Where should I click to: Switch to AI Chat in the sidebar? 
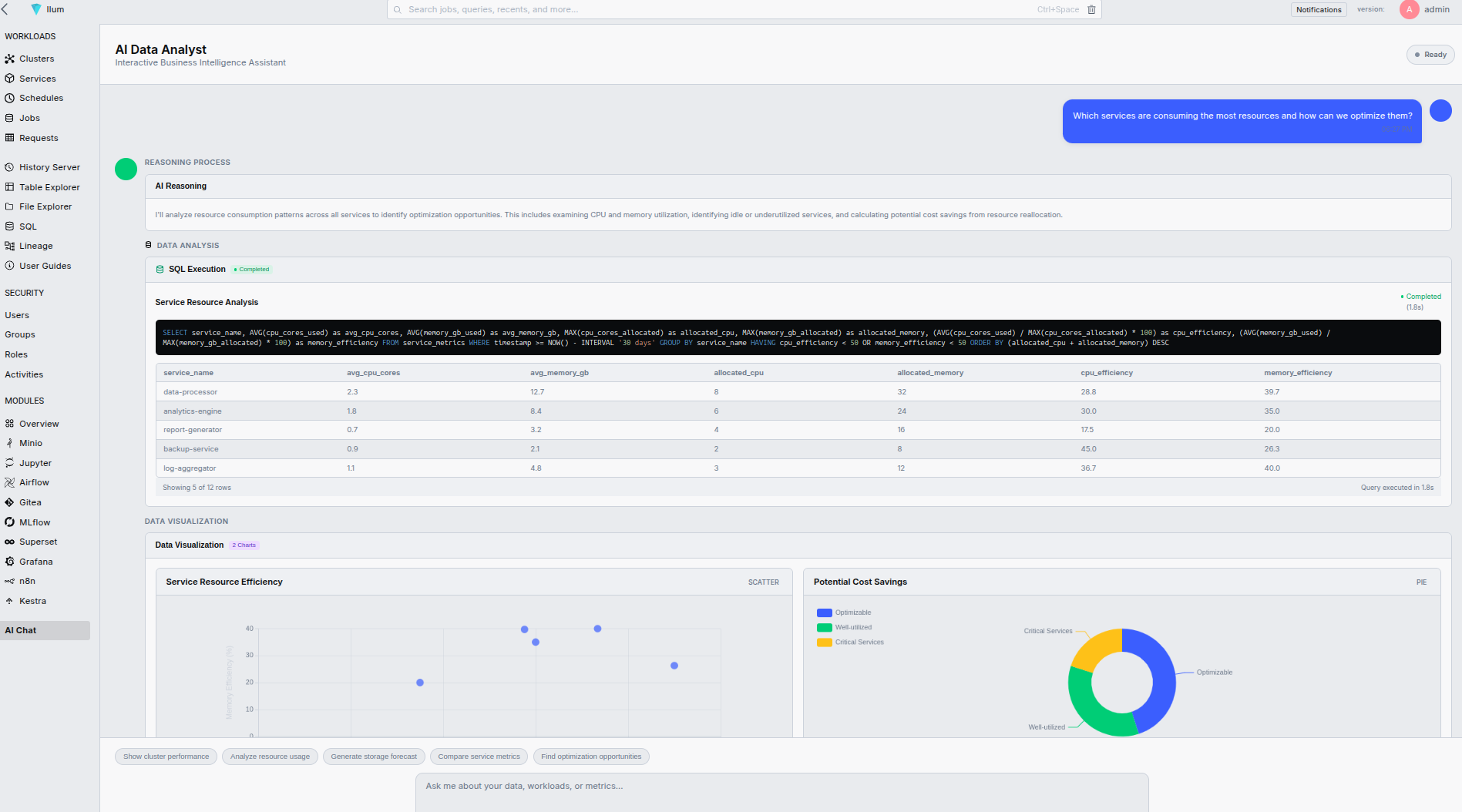[21, 630]
